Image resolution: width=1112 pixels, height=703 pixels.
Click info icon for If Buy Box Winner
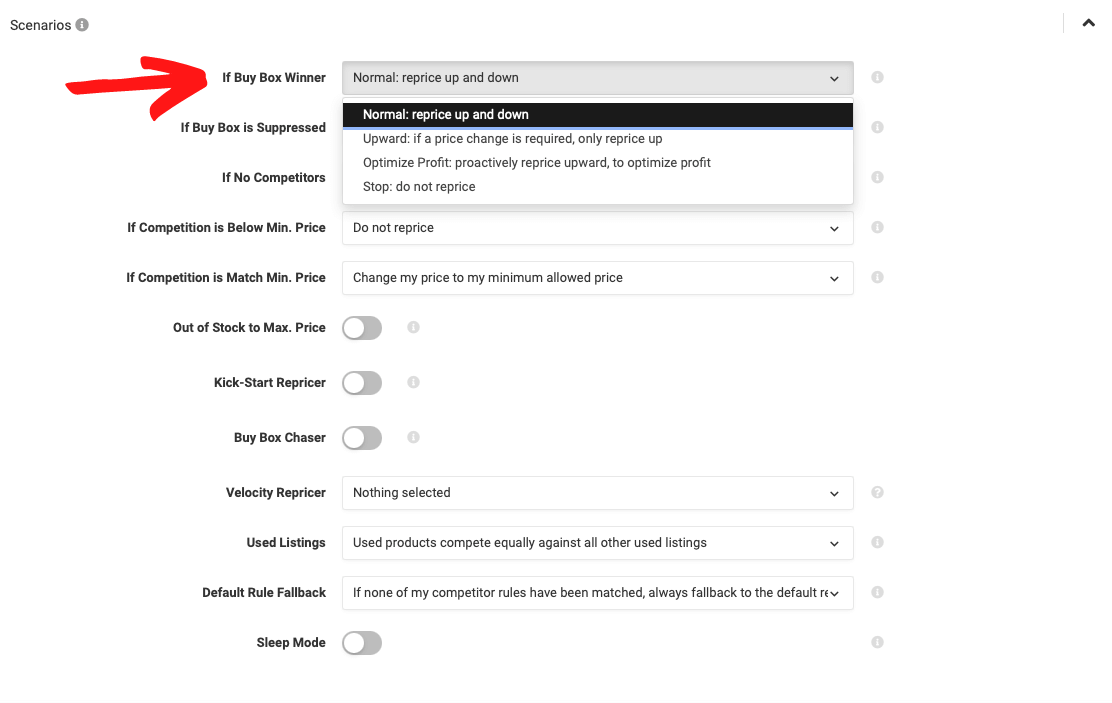[877, 77]
